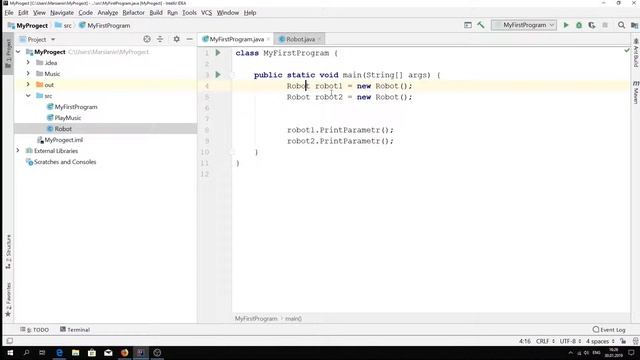The image size is (640, 360).
Task: Open the Build menu
Action: 156,13
